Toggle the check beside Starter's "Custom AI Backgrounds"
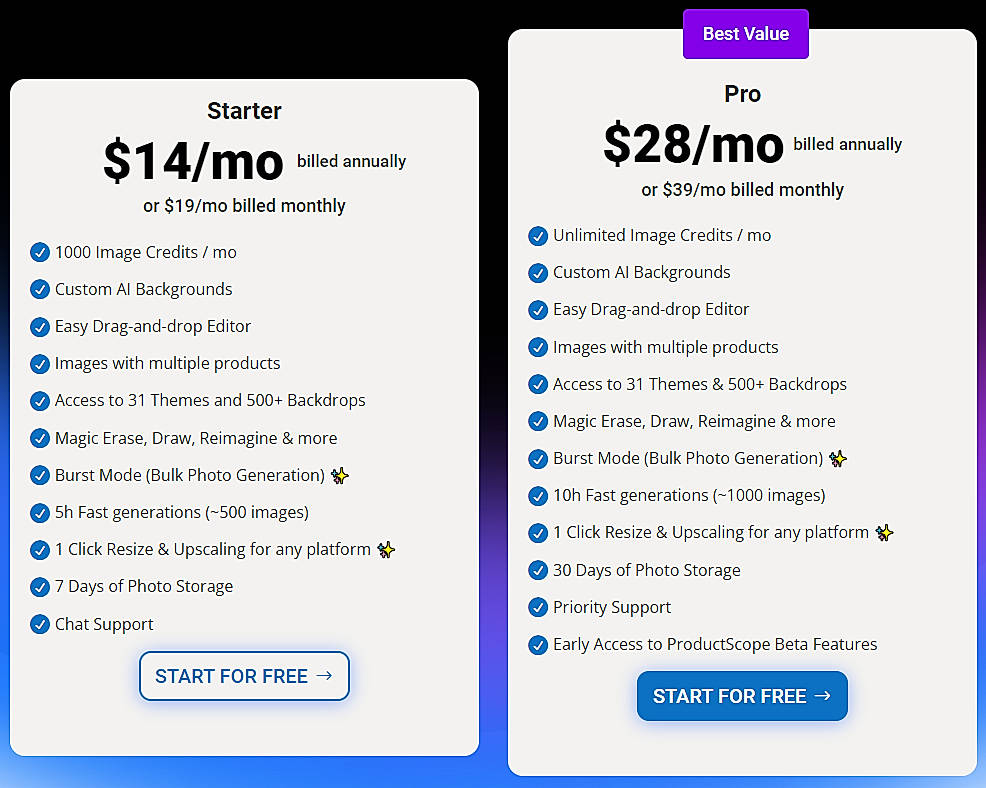986x788 pixels. [40, 290]
